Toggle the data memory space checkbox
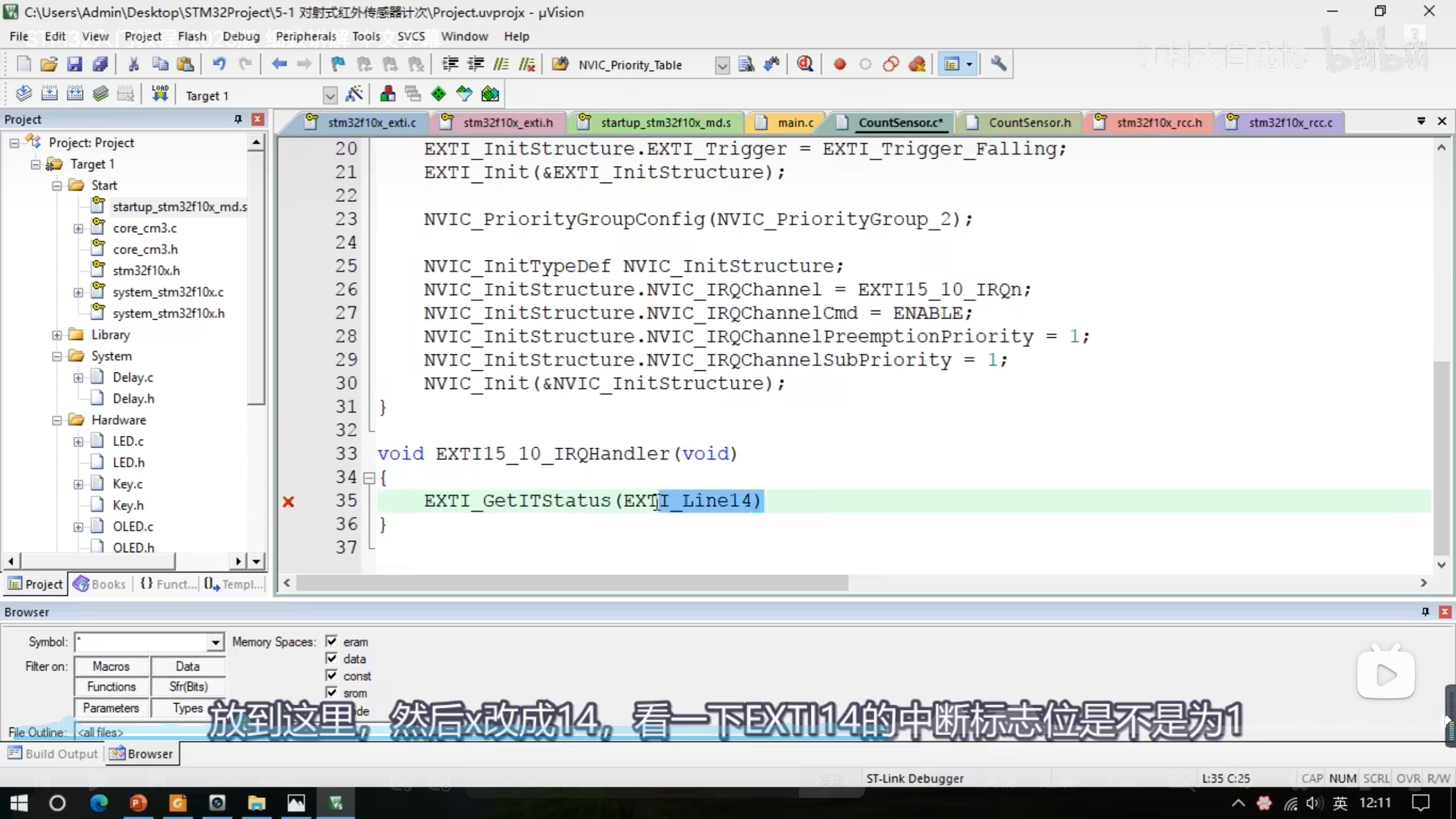 332,659
